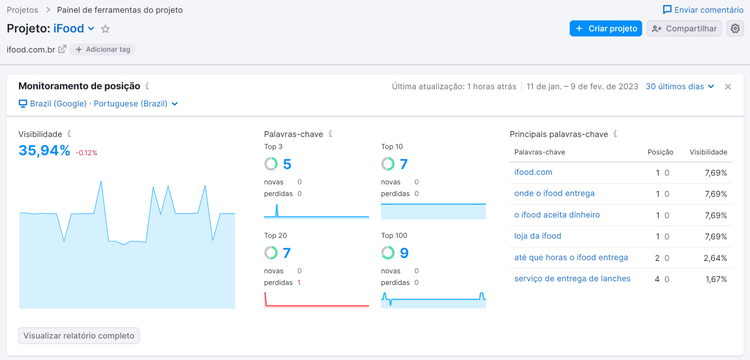Click Enviar comentário link
Image resolution: width=750 pixels, height=360 pixels.
(703, 10)
